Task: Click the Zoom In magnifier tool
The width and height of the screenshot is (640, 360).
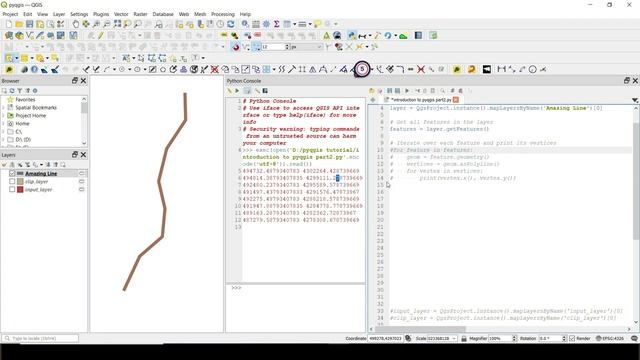Action: point(96,24)
